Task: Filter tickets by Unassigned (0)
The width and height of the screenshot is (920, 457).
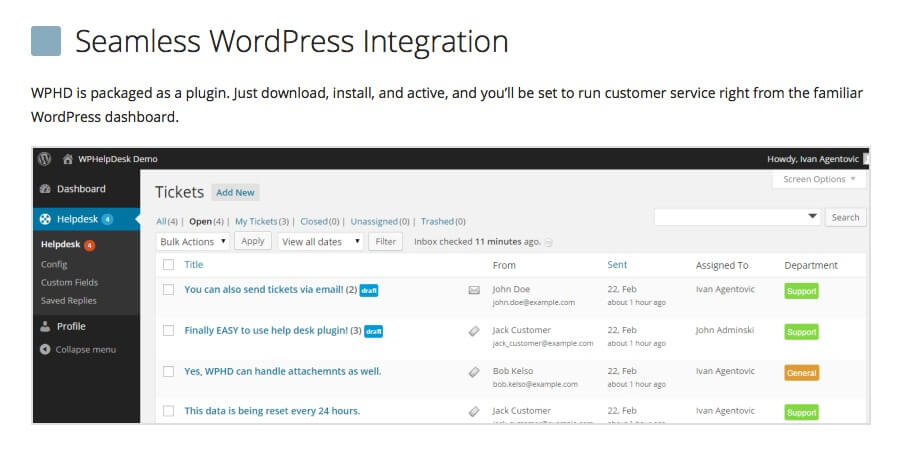Action: tap(380, 222)
